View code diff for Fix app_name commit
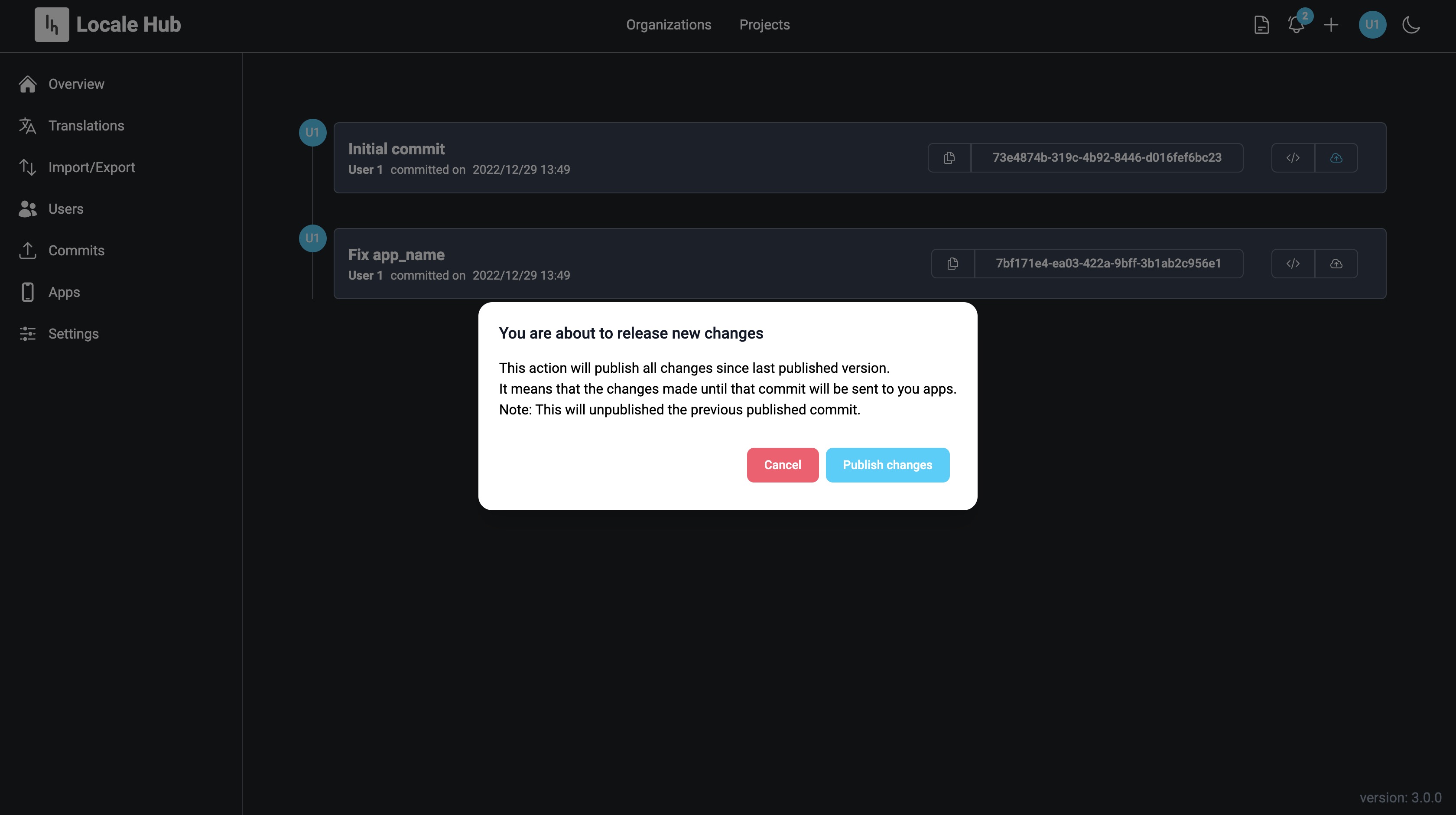 [1293, 264]
